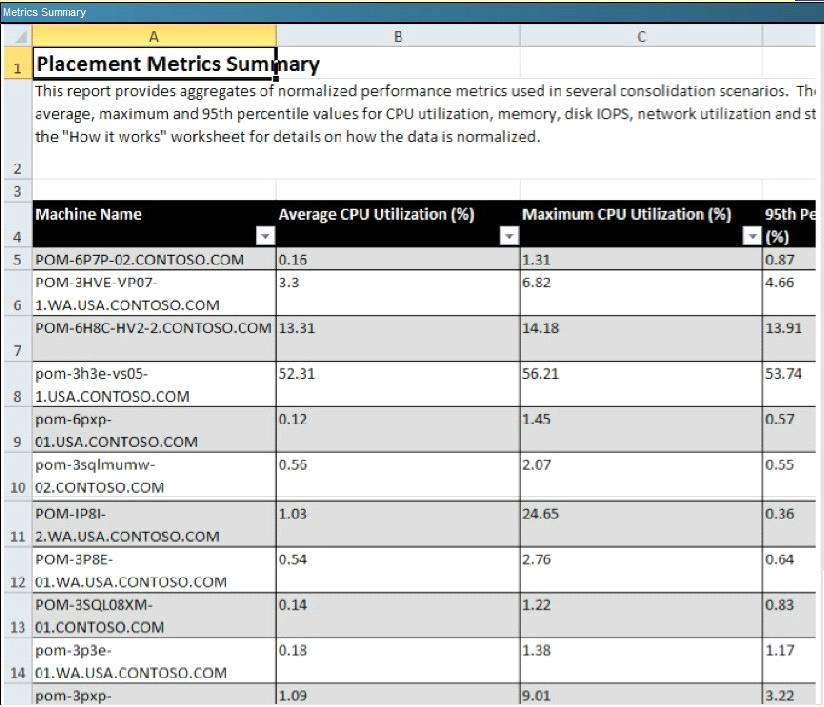This screenshot has width=824, height=707.
Task: Select cell POM-6P7P-02.CONTOSO.COM
Action: pyautogui.click(x=154, y=259)
